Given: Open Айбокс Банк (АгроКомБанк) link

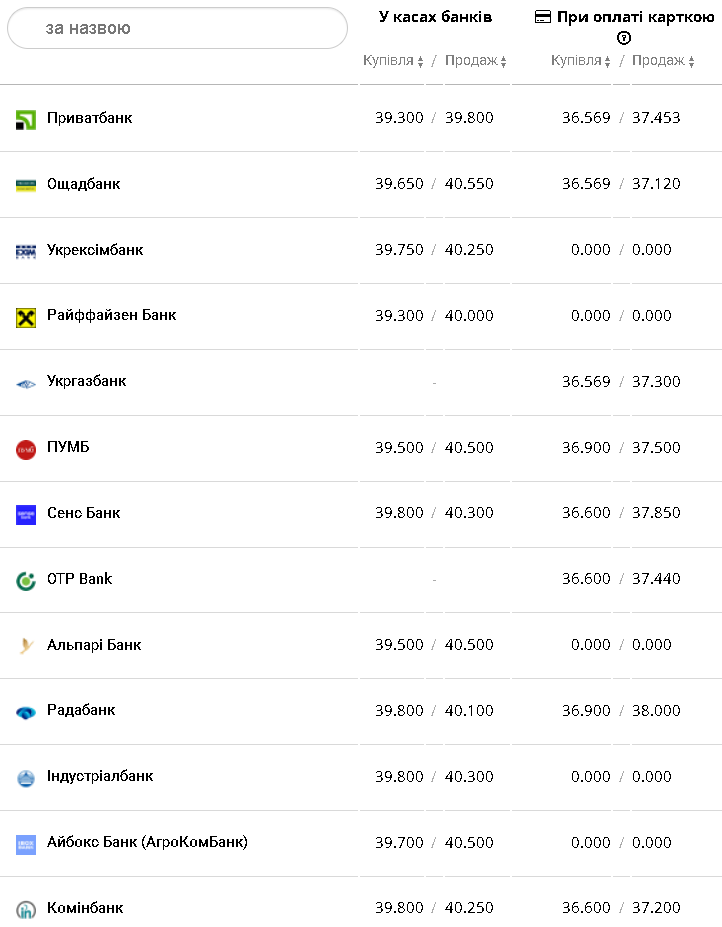Looking at the screenshot, I should [147, 842].
